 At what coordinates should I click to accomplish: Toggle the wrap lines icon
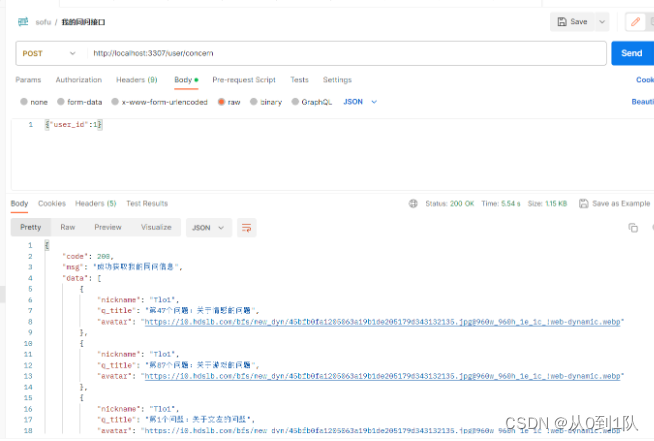(247, 228)
